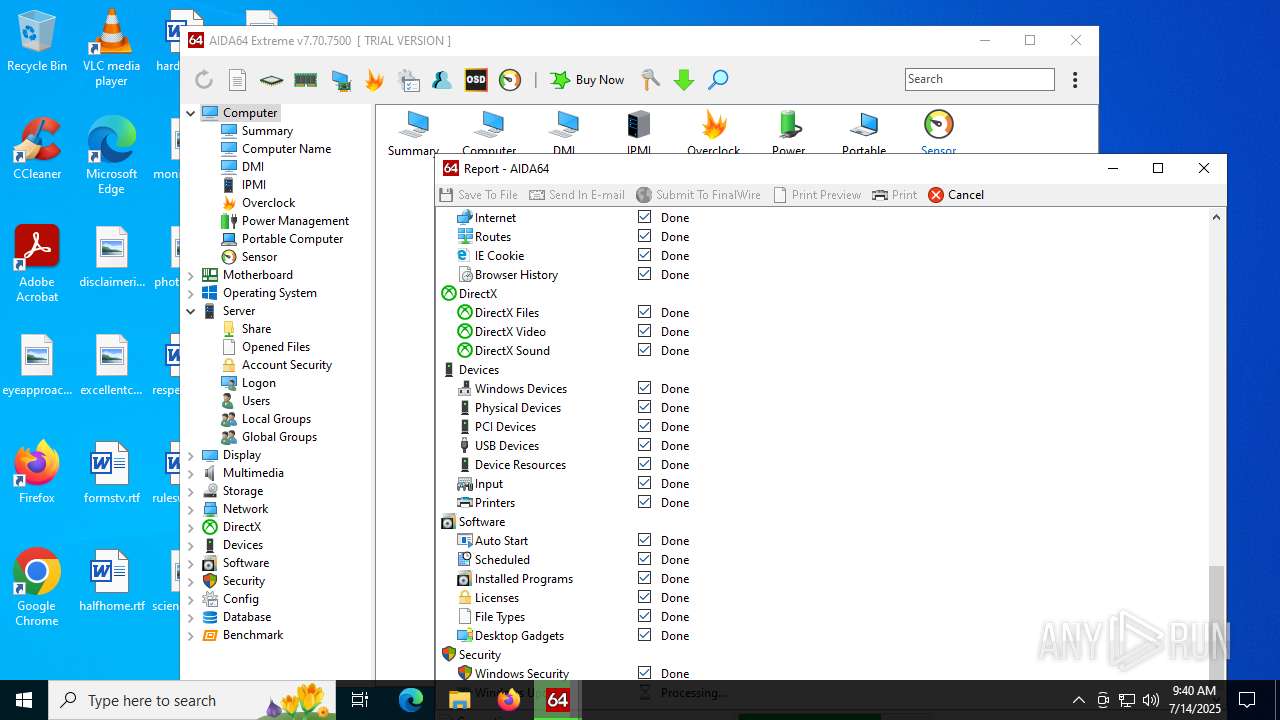Open Task View on the taskbar
Viewport: 1280px width, 720px height.
click(361, 700)
